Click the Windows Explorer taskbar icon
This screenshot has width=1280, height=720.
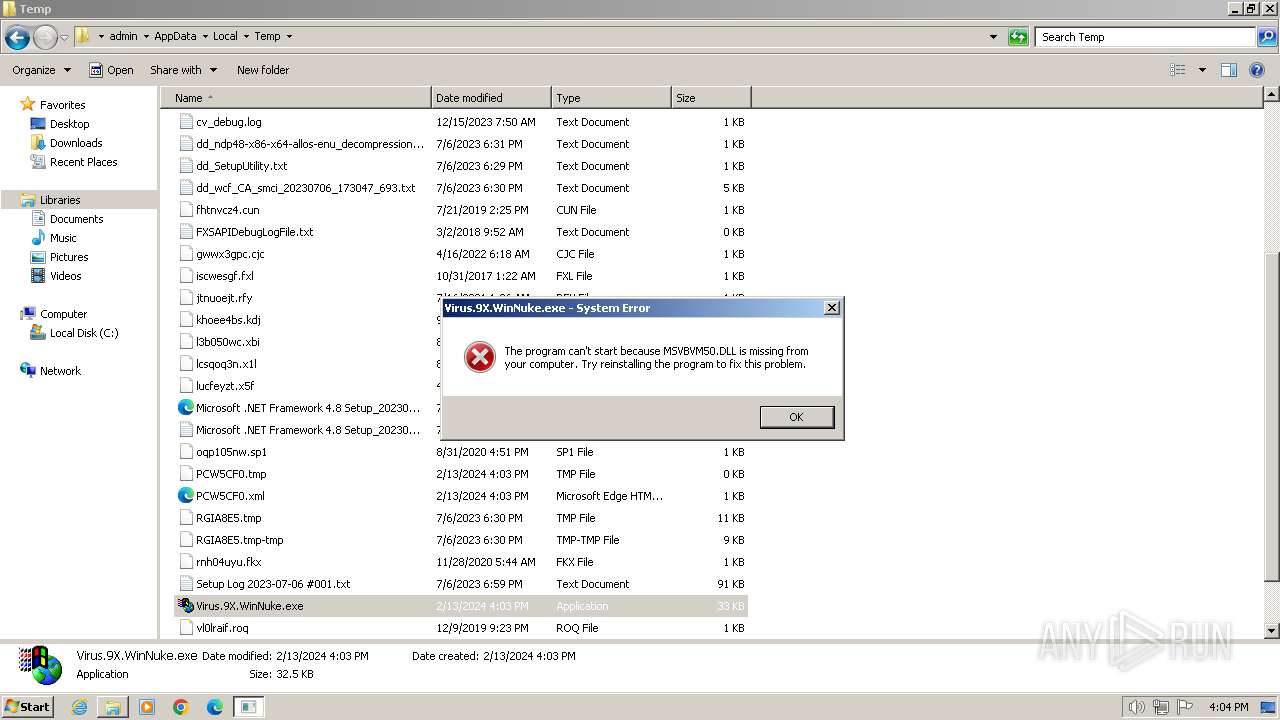[x=113, y=707]
